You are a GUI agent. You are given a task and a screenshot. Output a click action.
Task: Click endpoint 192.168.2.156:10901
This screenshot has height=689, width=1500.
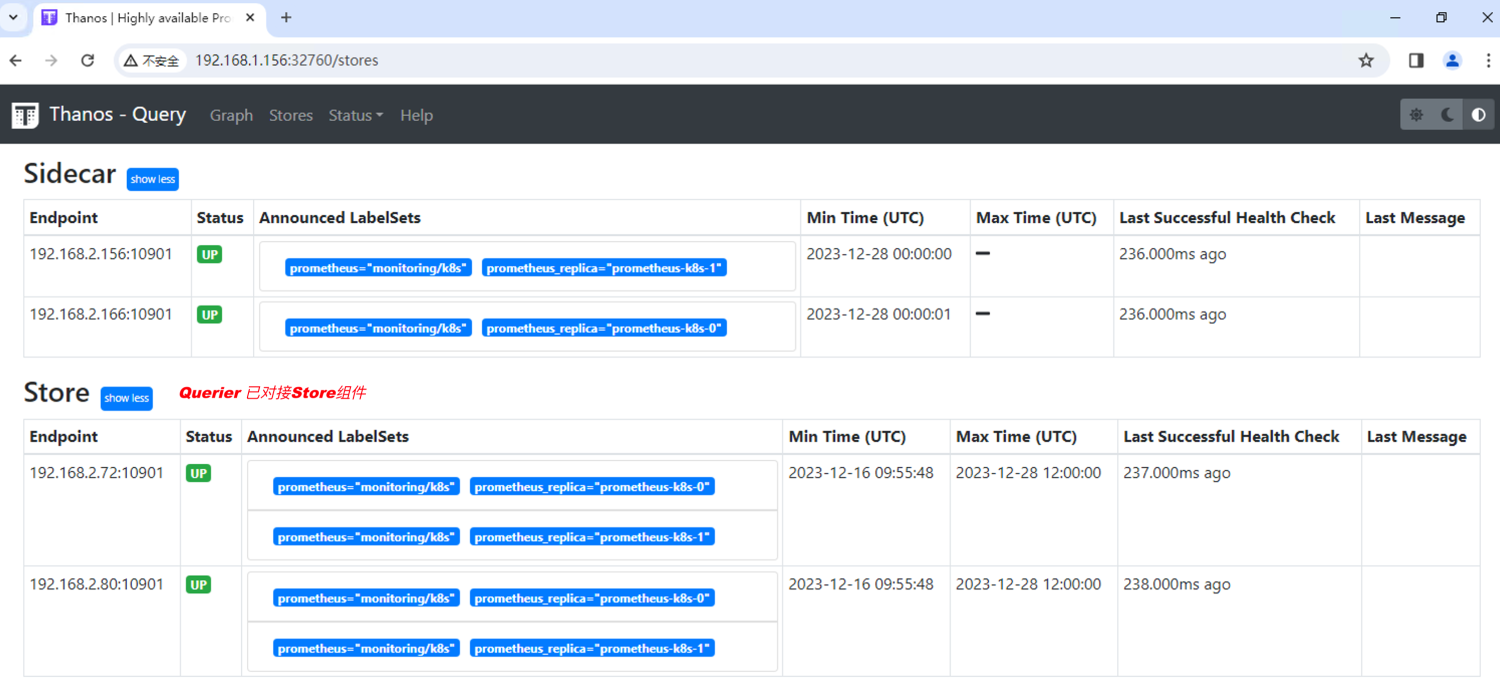[101, 254]
